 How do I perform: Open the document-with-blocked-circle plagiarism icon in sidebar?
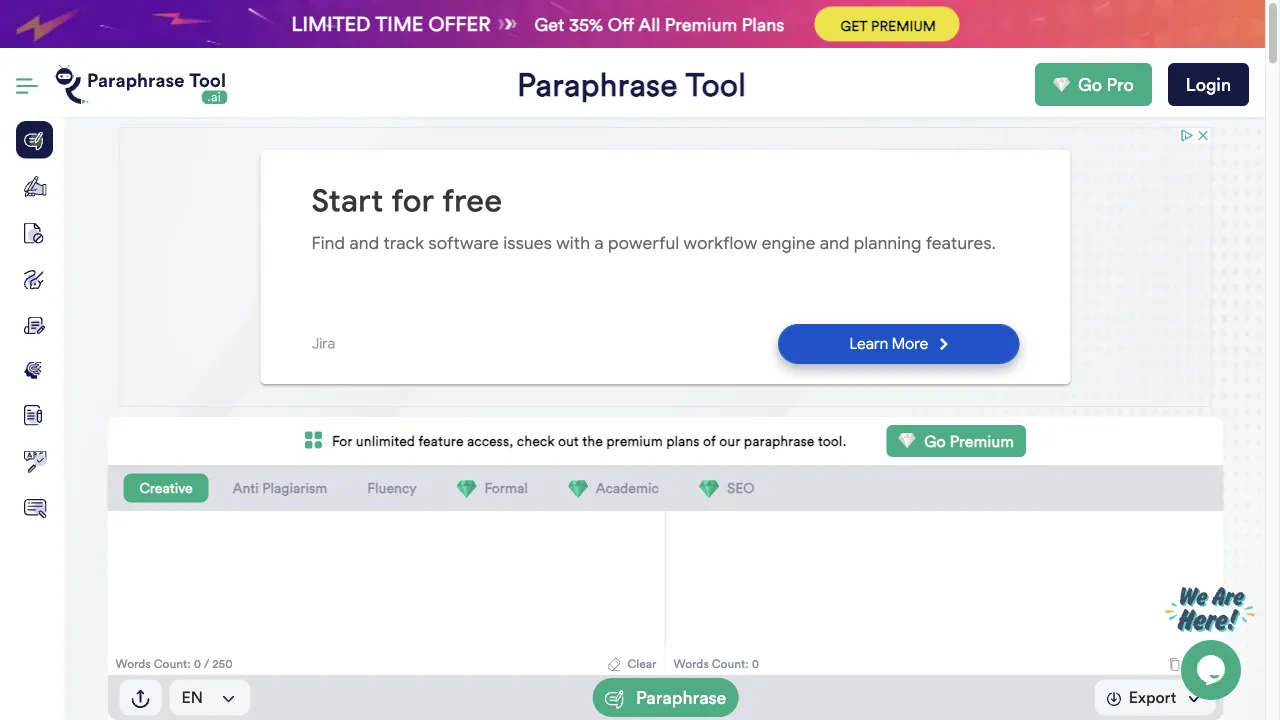[34, 233]
